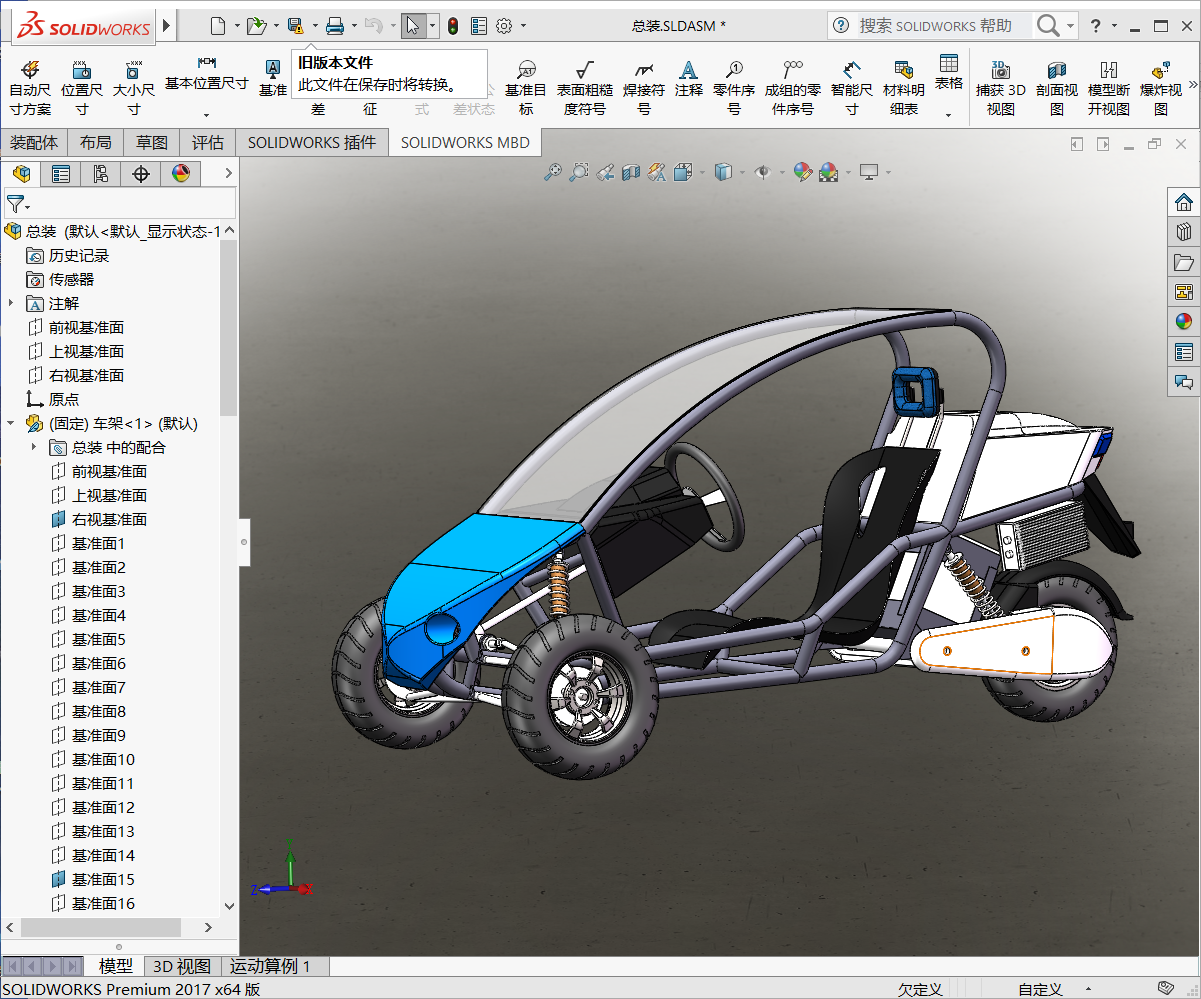1201x999 pixels.
Task: Open the Capture 3D View (捕获 3D 视图) tool
Action: 1000,86
